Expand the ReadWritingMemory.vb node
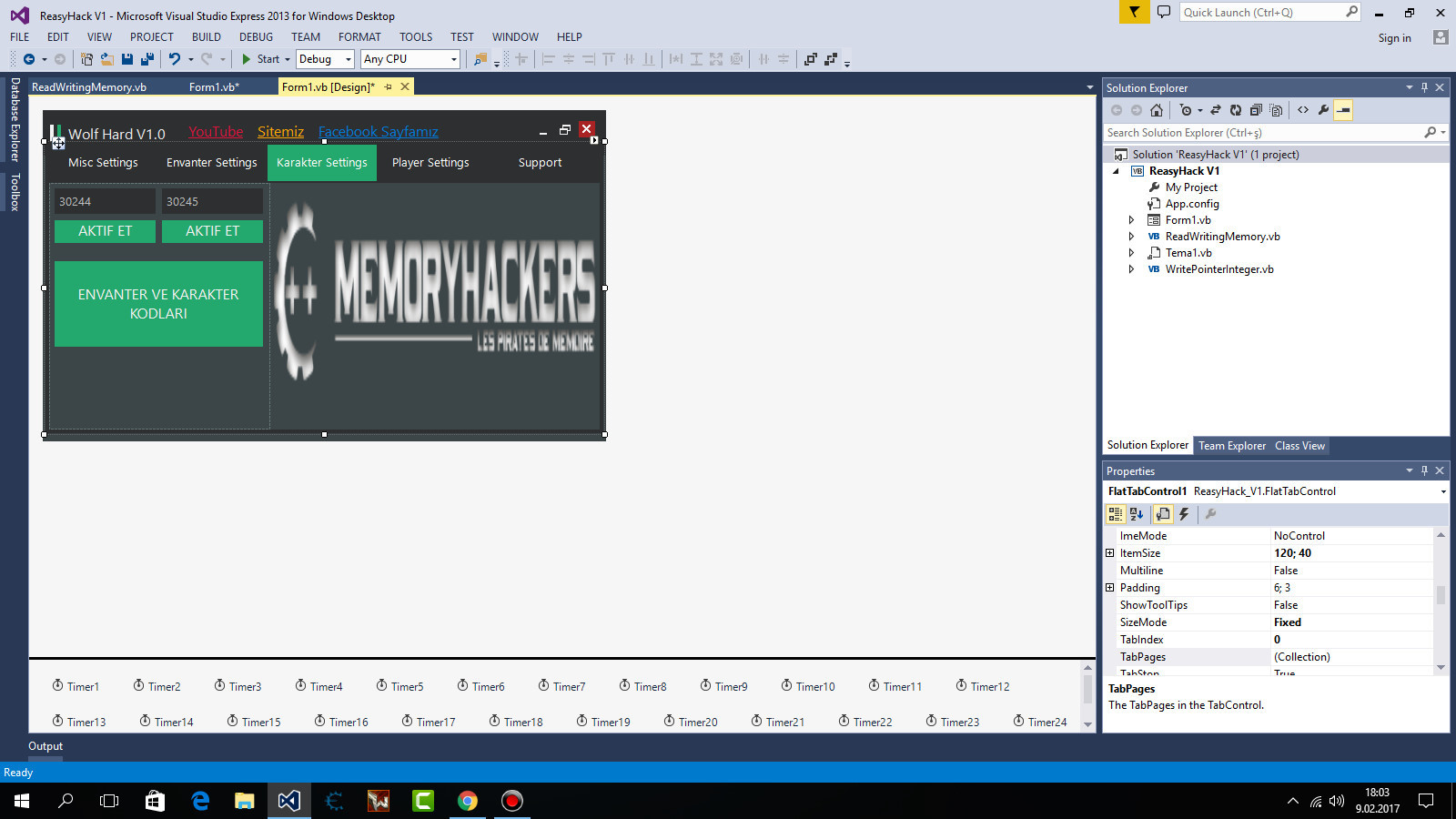Image resolution: width=1456 pixels, height=819 pixels. [x=1131, y=237]
